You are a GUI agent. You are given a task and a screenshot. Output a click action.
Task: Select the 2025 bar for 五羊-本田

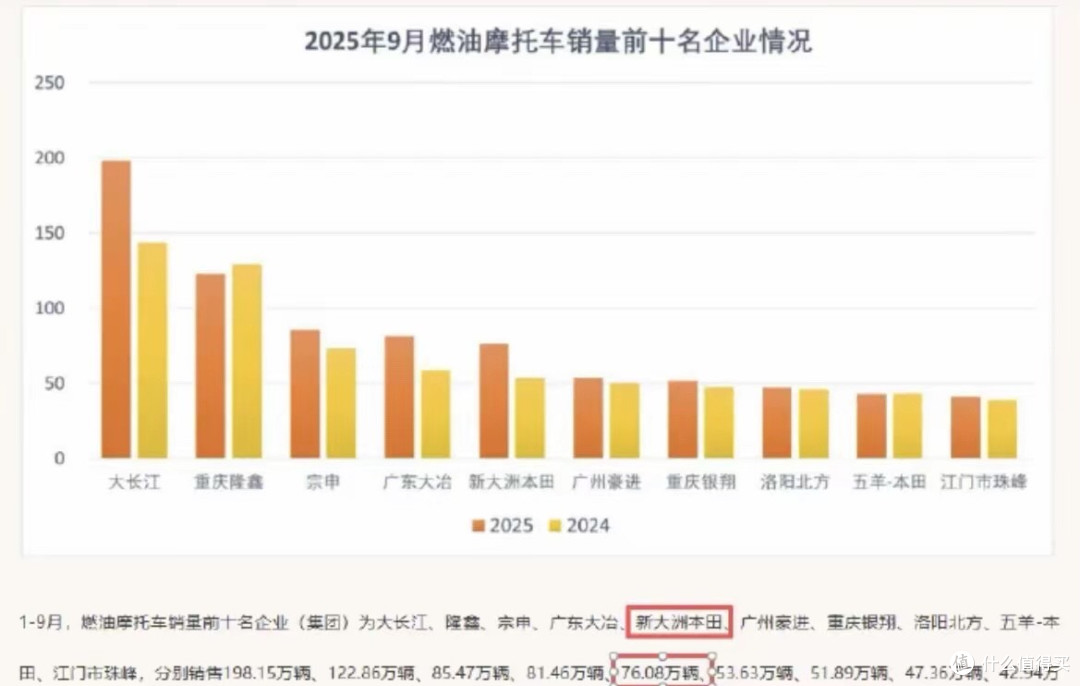[x=871, y=426]
